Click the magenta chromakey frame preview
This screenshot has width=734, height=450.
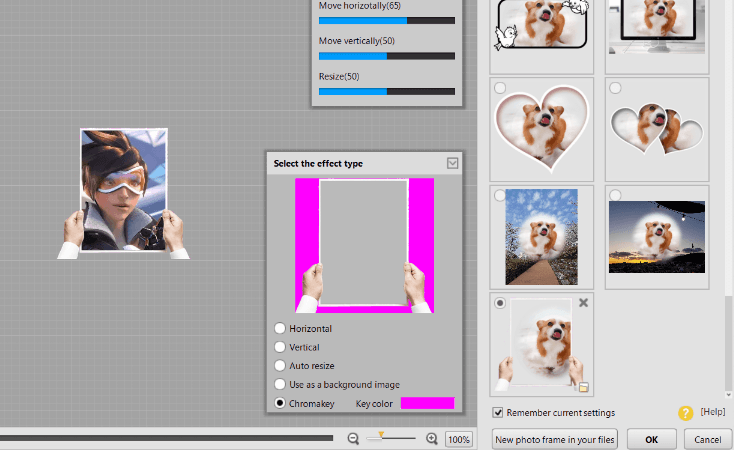coord(365,245)
